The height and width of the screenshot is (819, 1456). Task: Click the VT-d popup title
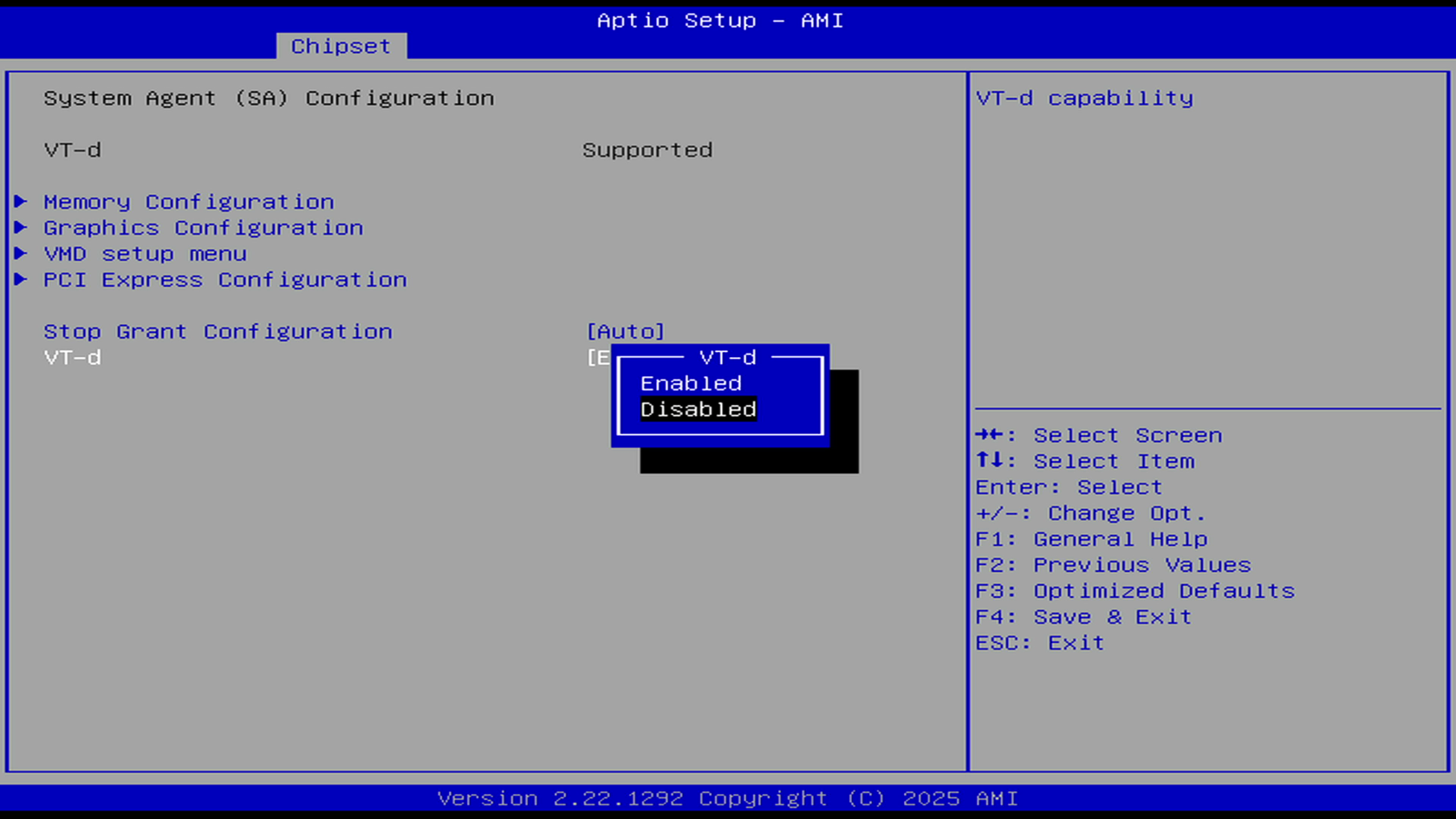point(728,357)
